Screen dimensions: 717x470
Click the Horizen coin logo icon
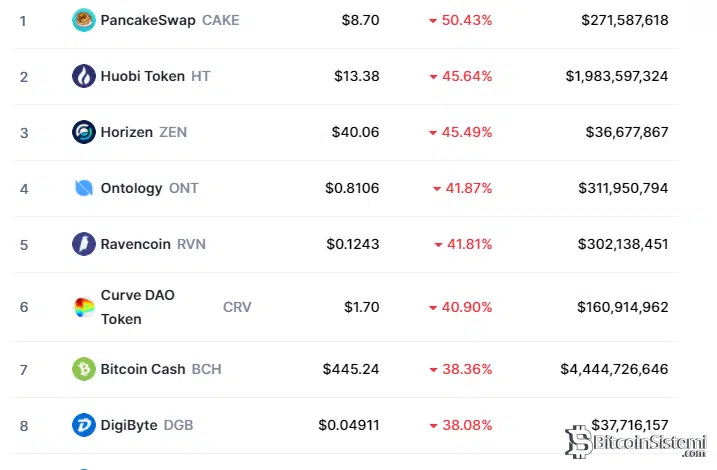pyautogui.click(x=84, y=132)
